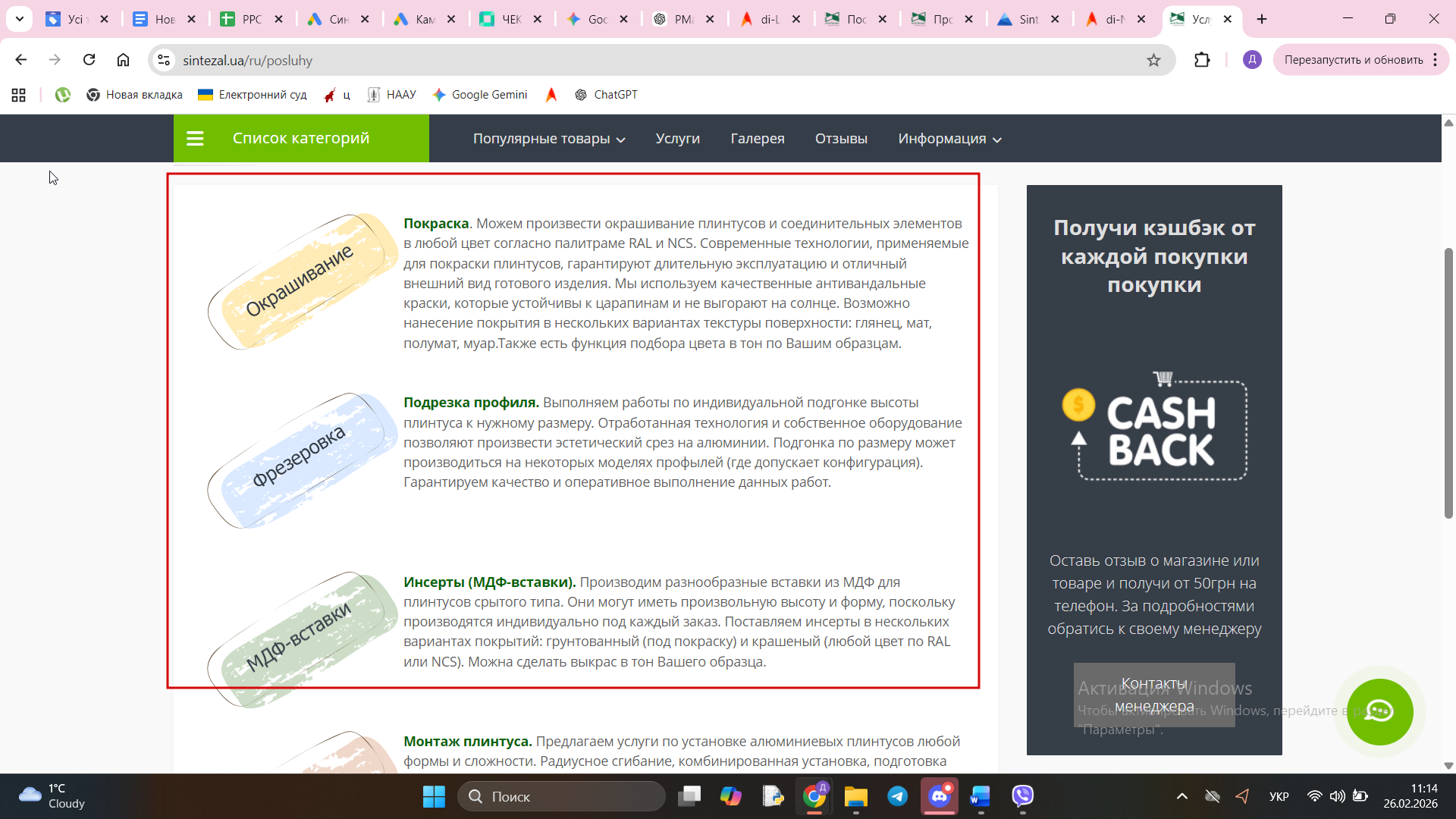This screenshot has height=819, width=1456.
Task: Open the tab search dropdown arrow
Action: tap(19, 19)
